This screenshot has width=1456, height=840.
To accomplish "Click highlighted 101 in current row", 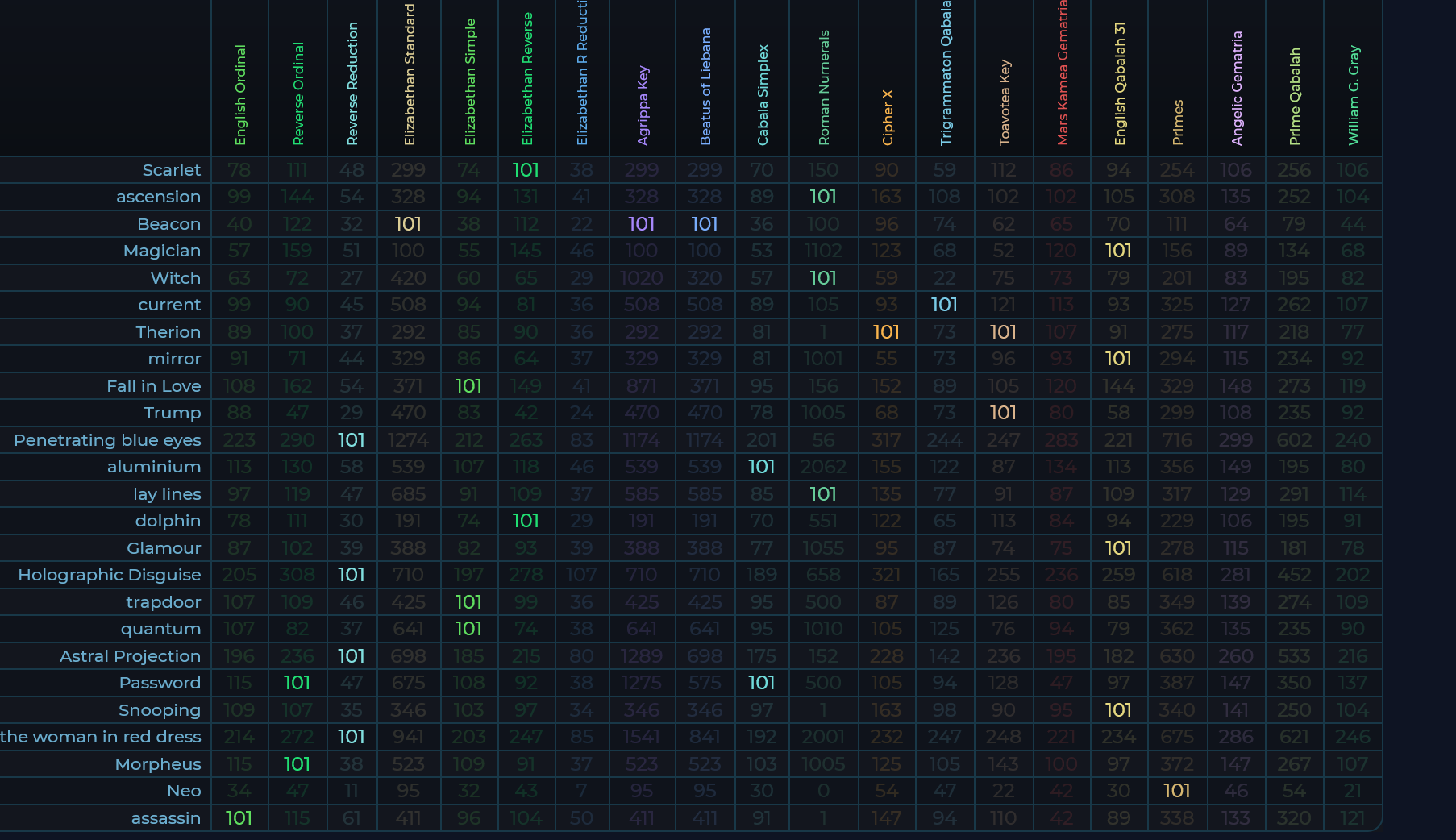I will [x=944, y=305].
